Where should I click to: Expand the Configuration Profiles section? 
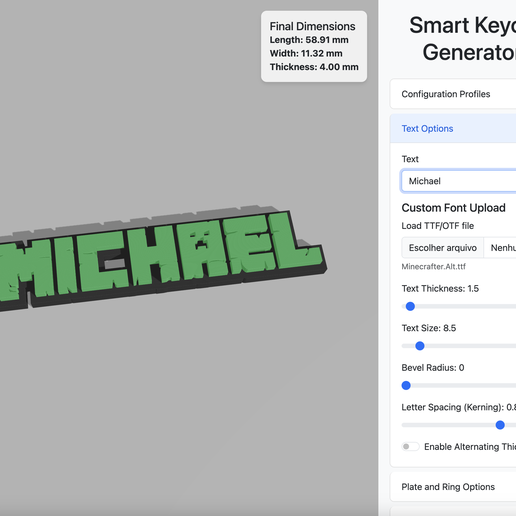click(x=453, y=94)
